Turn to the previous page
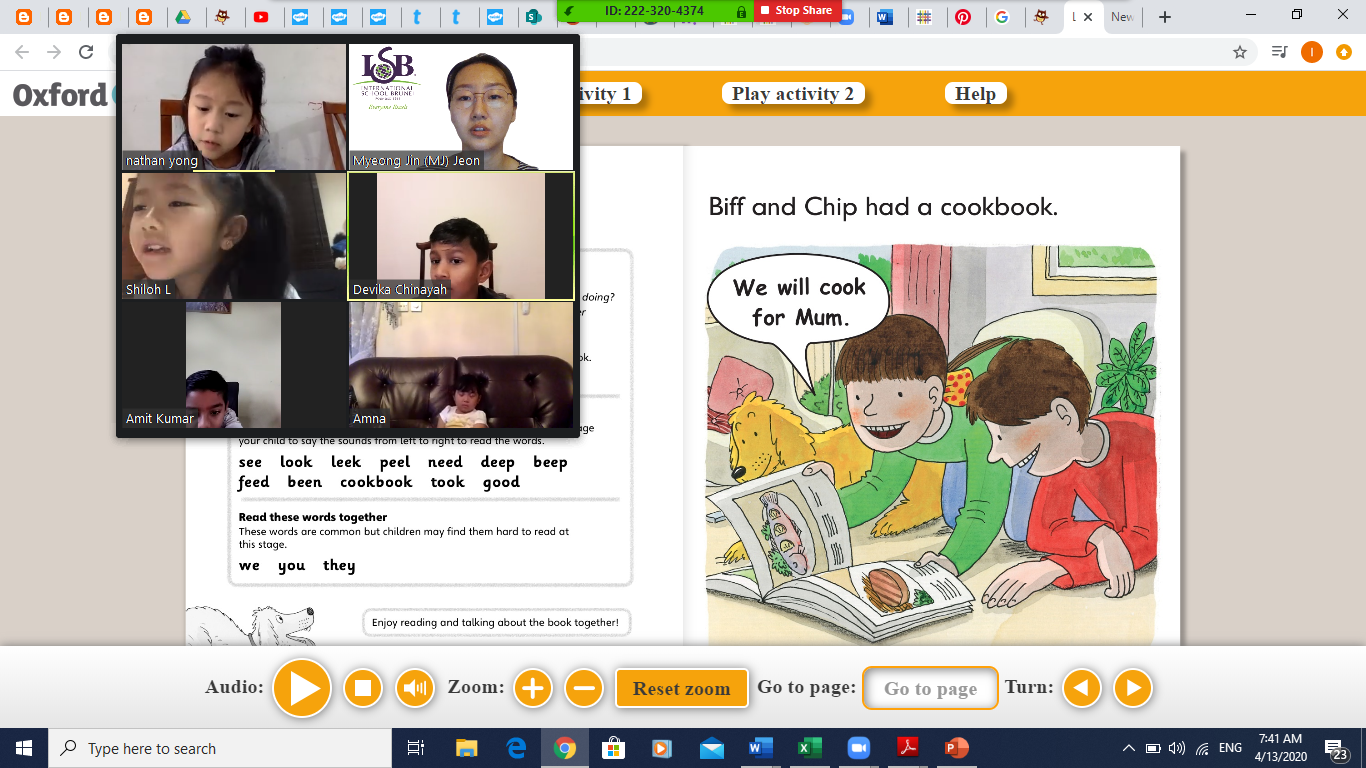Screen dimensions: 1366x768 (1081, 688)
